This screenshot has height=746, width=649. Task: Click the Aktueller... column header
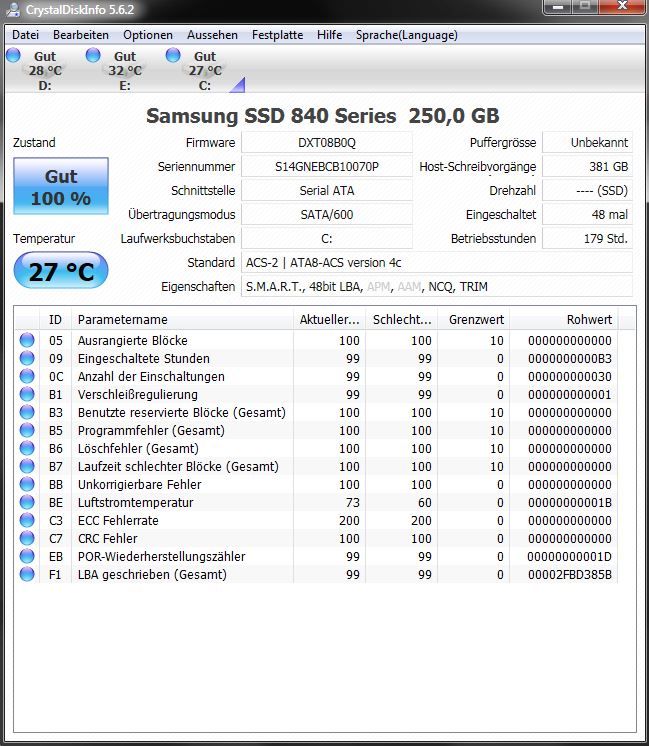click(329, 319)
